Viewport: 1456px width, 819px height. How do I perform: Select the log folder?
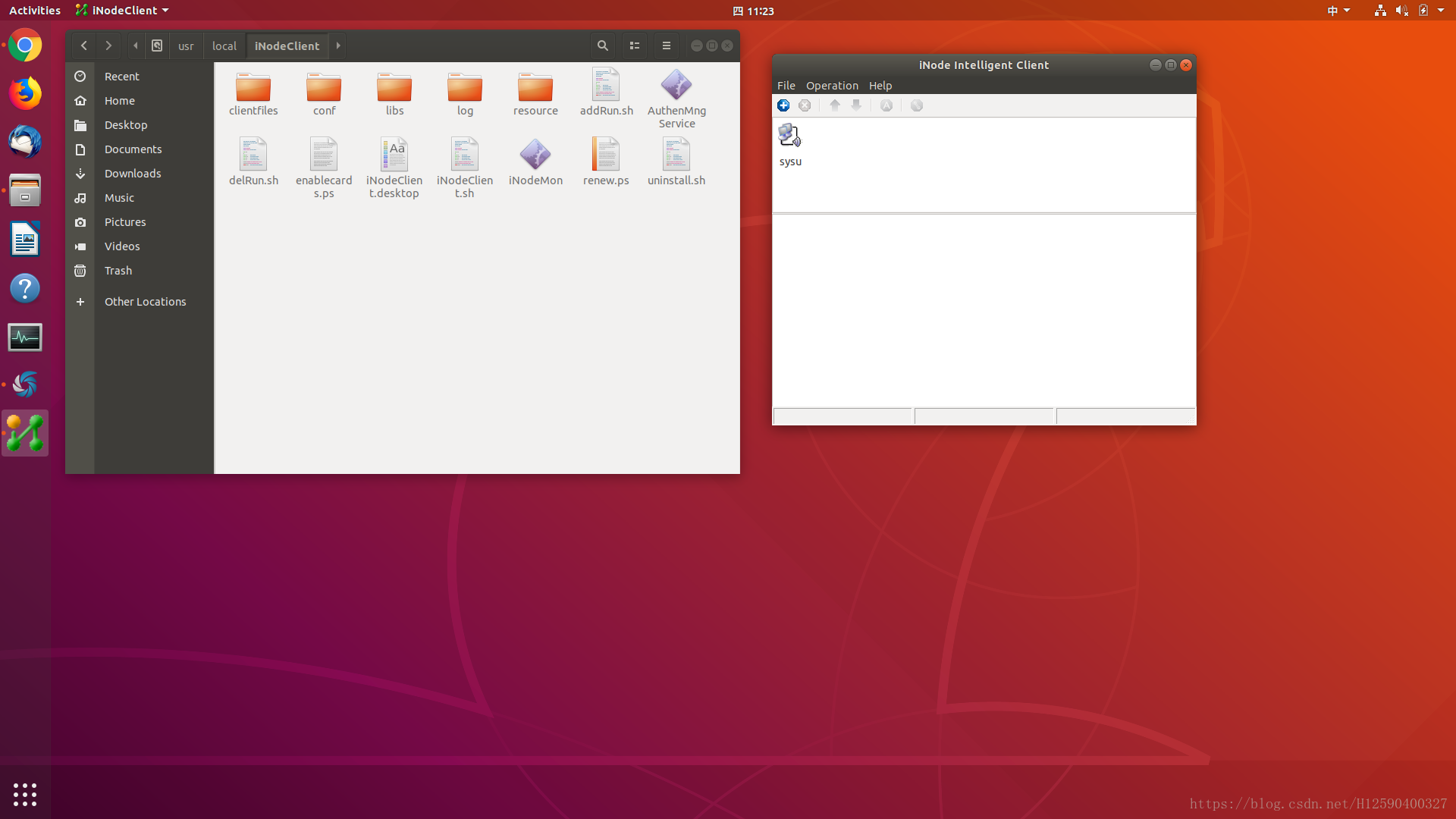pyautogui.click(x=465, y=94)
